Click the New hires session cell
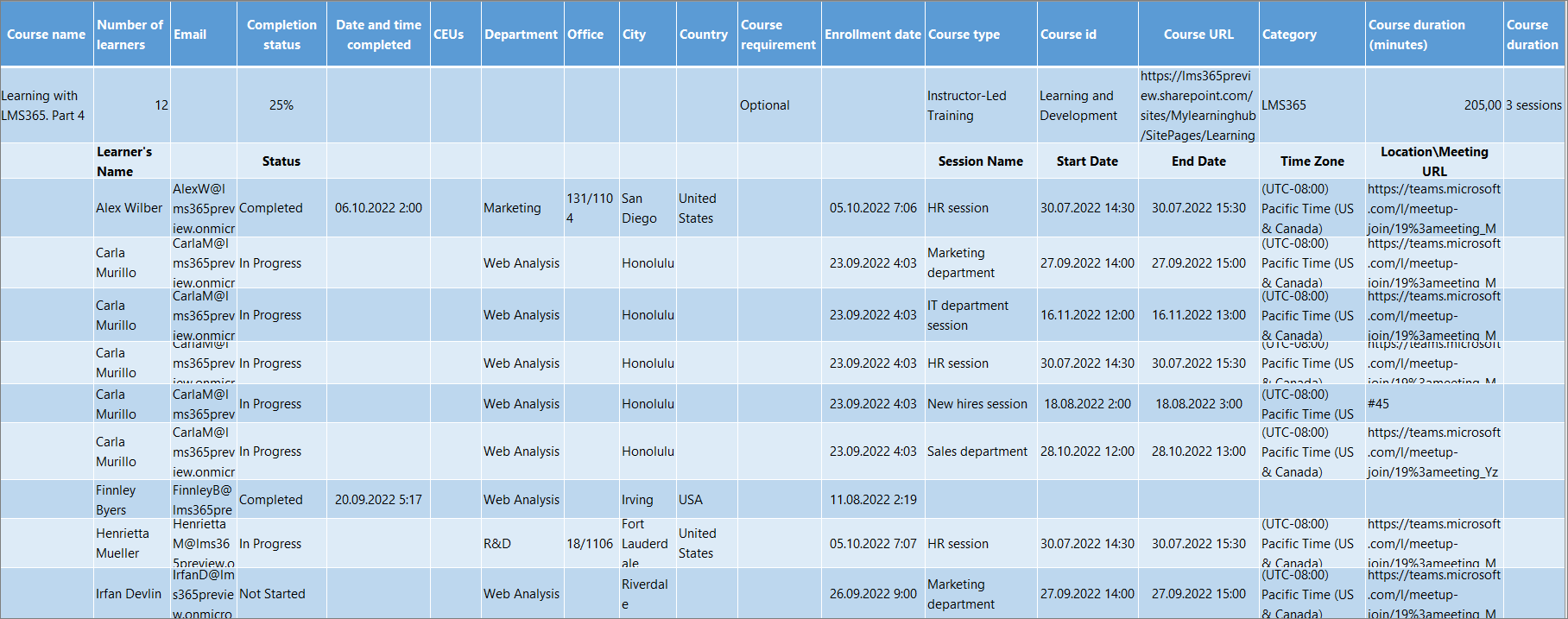 (x=977, y=404)
